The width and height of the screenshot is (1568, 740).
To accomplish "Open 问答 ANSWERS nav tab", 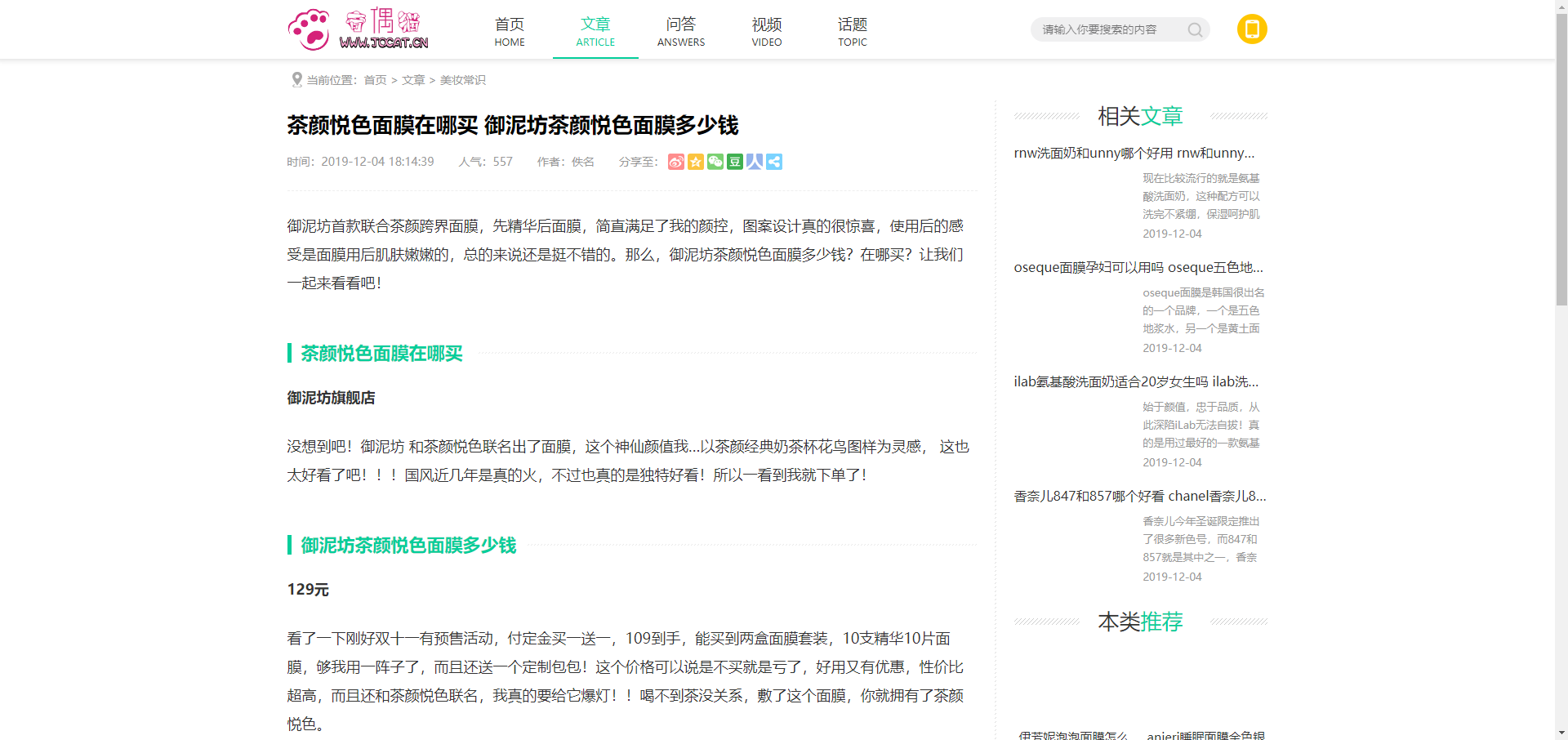I will click(x=681, y=31).
